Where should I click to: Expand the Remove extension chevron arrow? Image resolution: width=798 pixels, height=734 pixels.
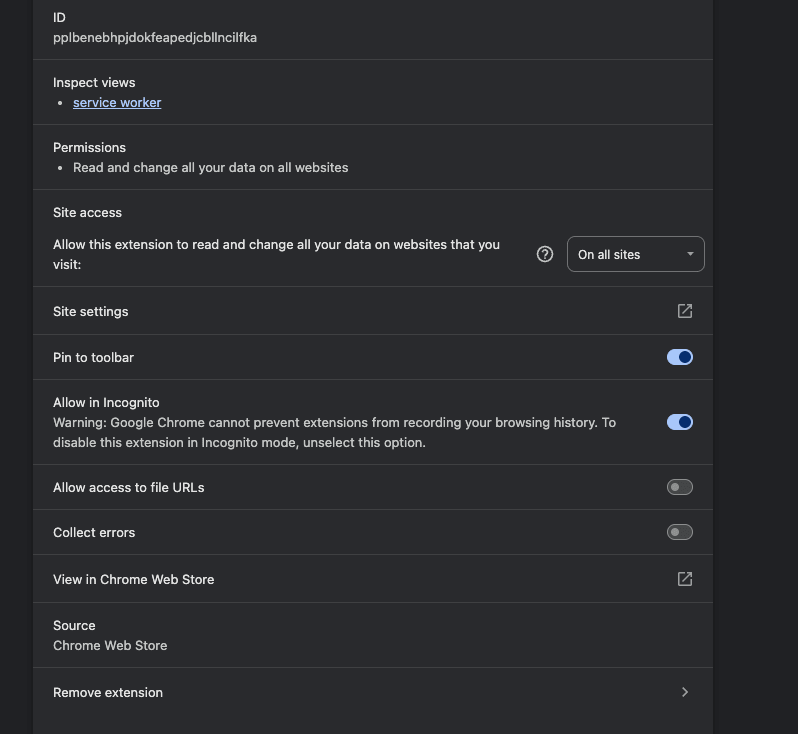coord(685,692)
